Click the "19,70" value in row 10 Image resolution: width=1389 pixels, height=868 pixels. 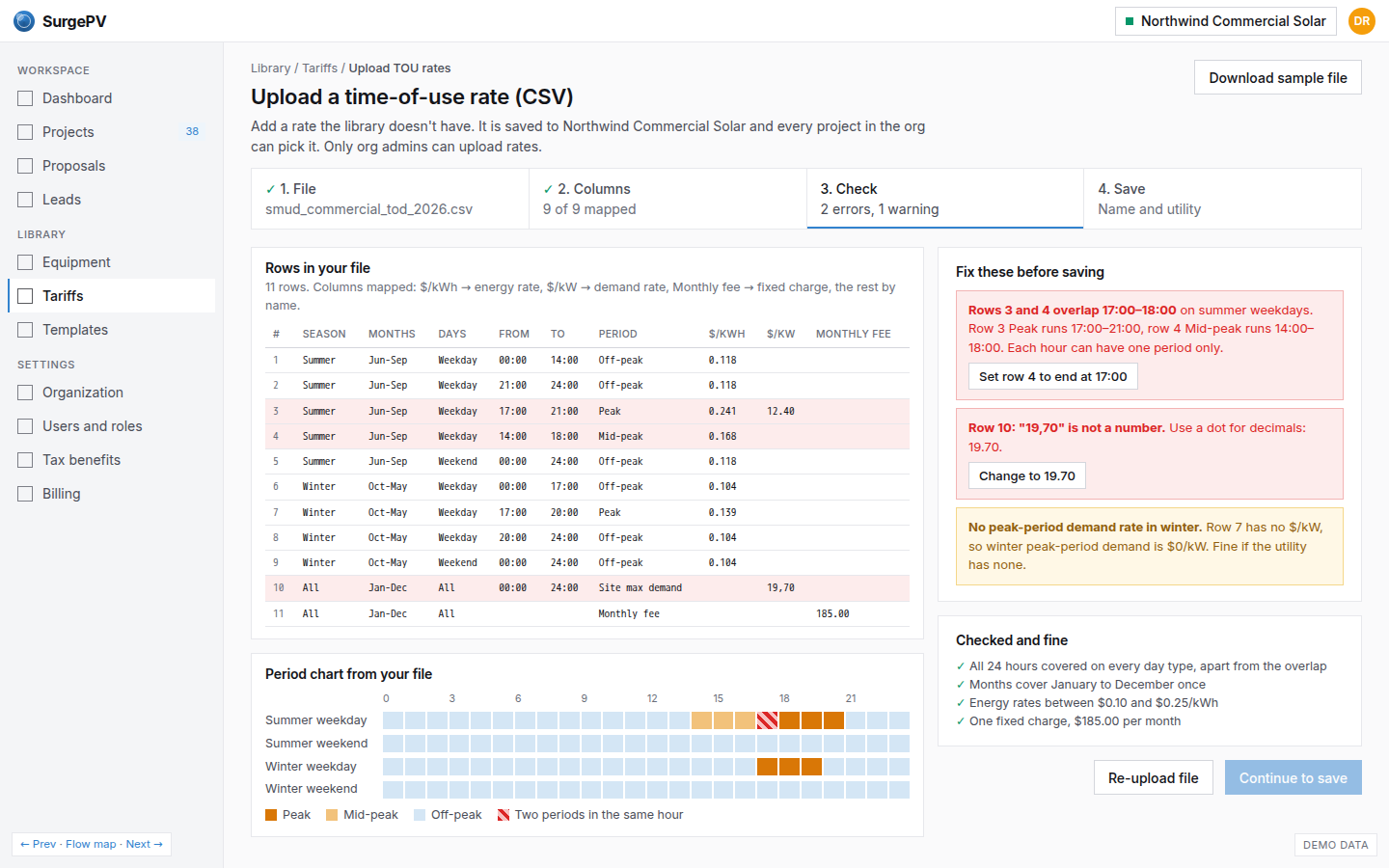pyautogui.click(x=781, y=588)
